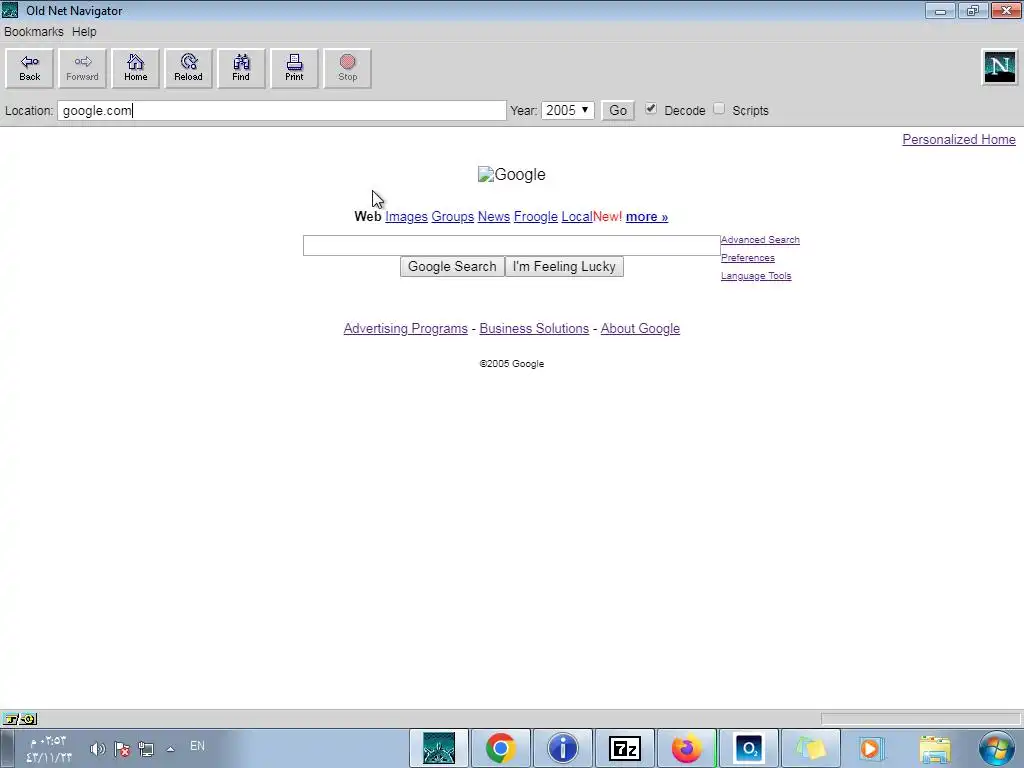Image resolution: width=1024 pixels, height=768 pixels.
Task: Open the About Google link
Action: (640, 328)
